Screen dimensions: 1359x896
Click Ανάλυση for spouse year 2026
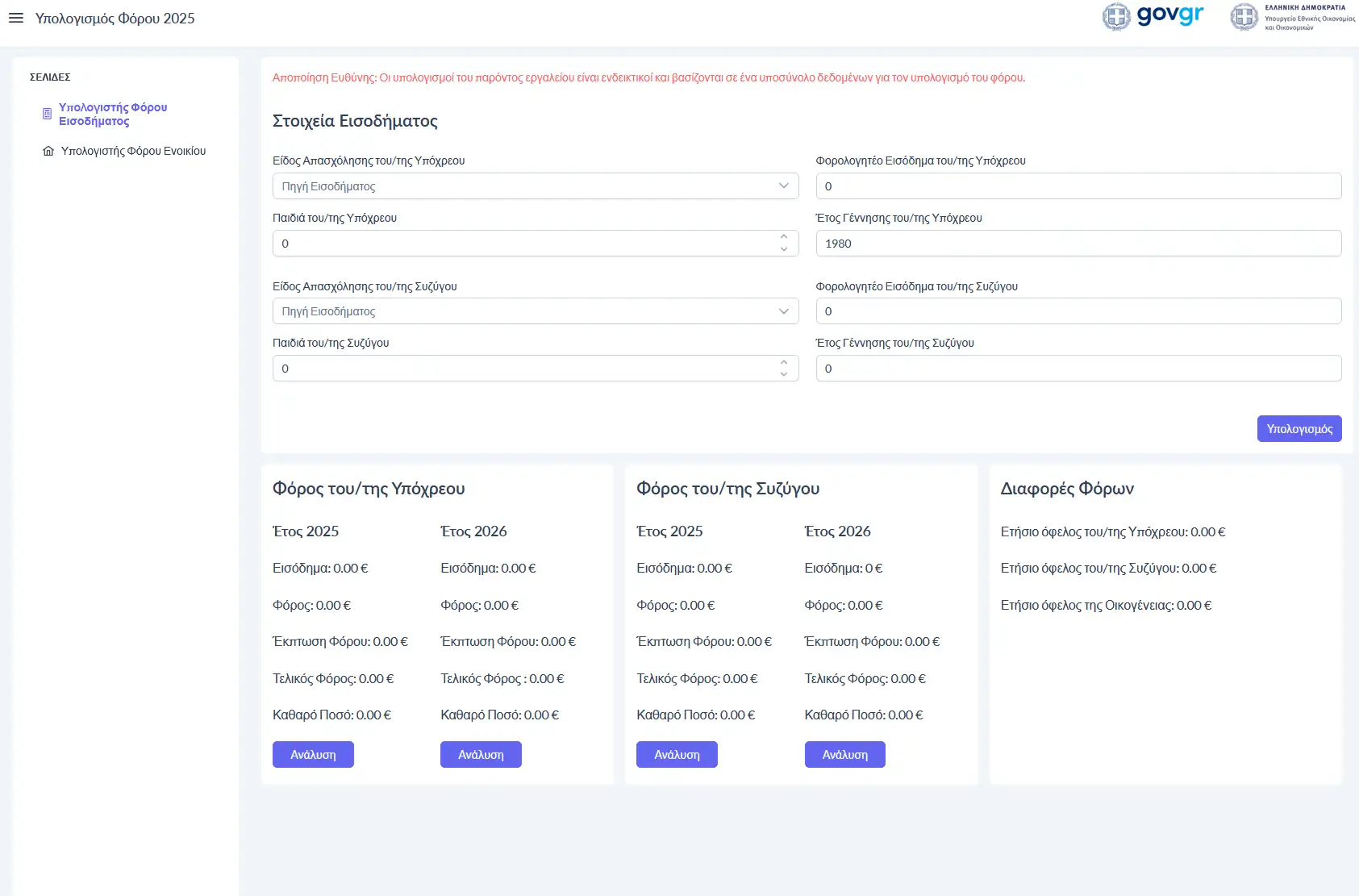click(x=844, y=755)
